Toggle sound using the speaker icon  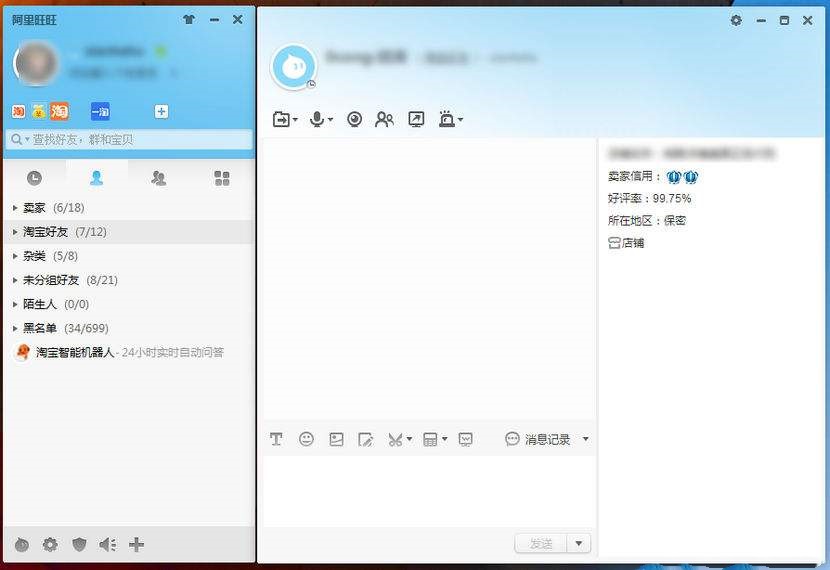pos(107,544)
